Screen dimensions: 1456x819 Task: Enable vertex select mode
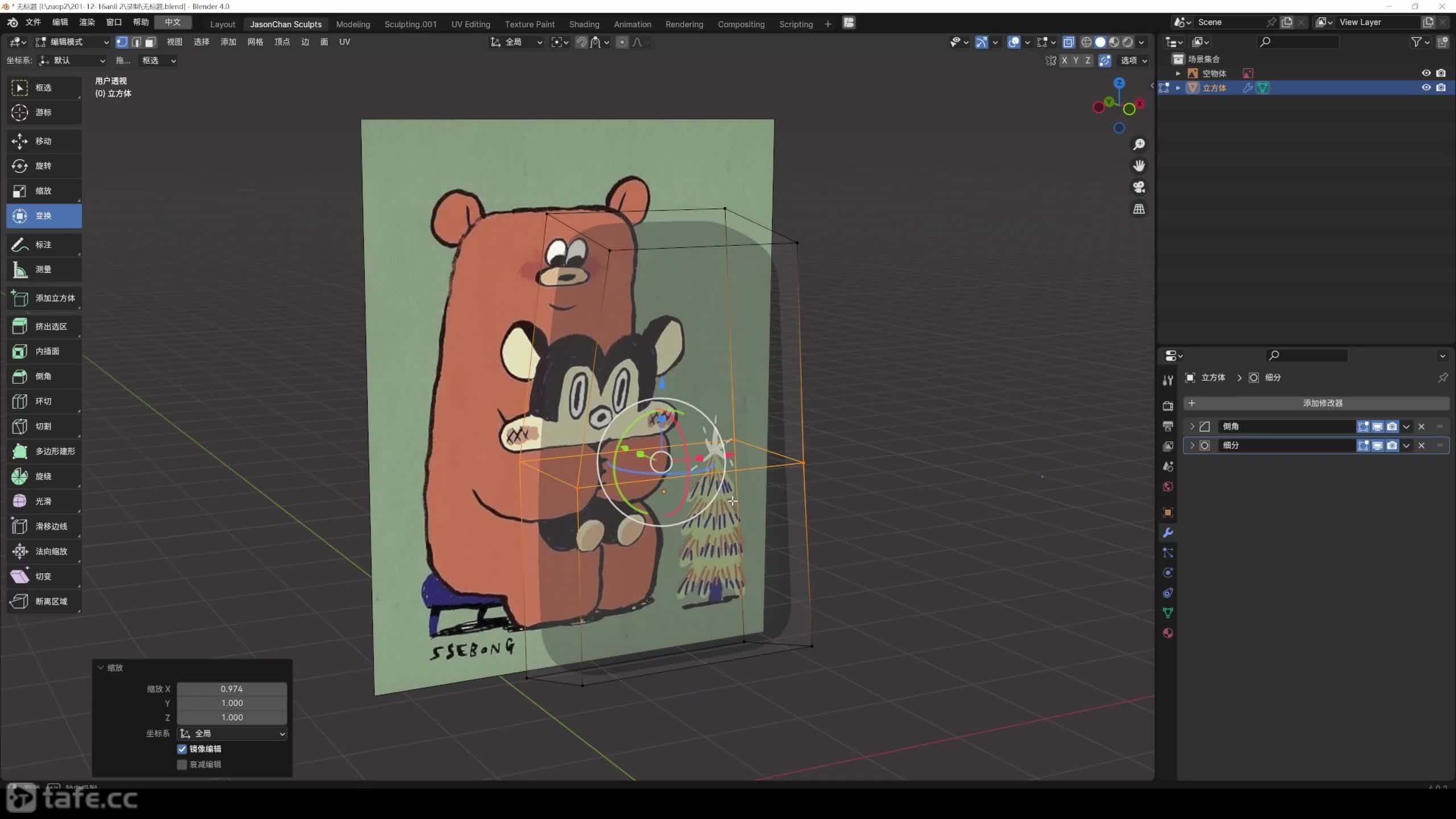point(122,42)
